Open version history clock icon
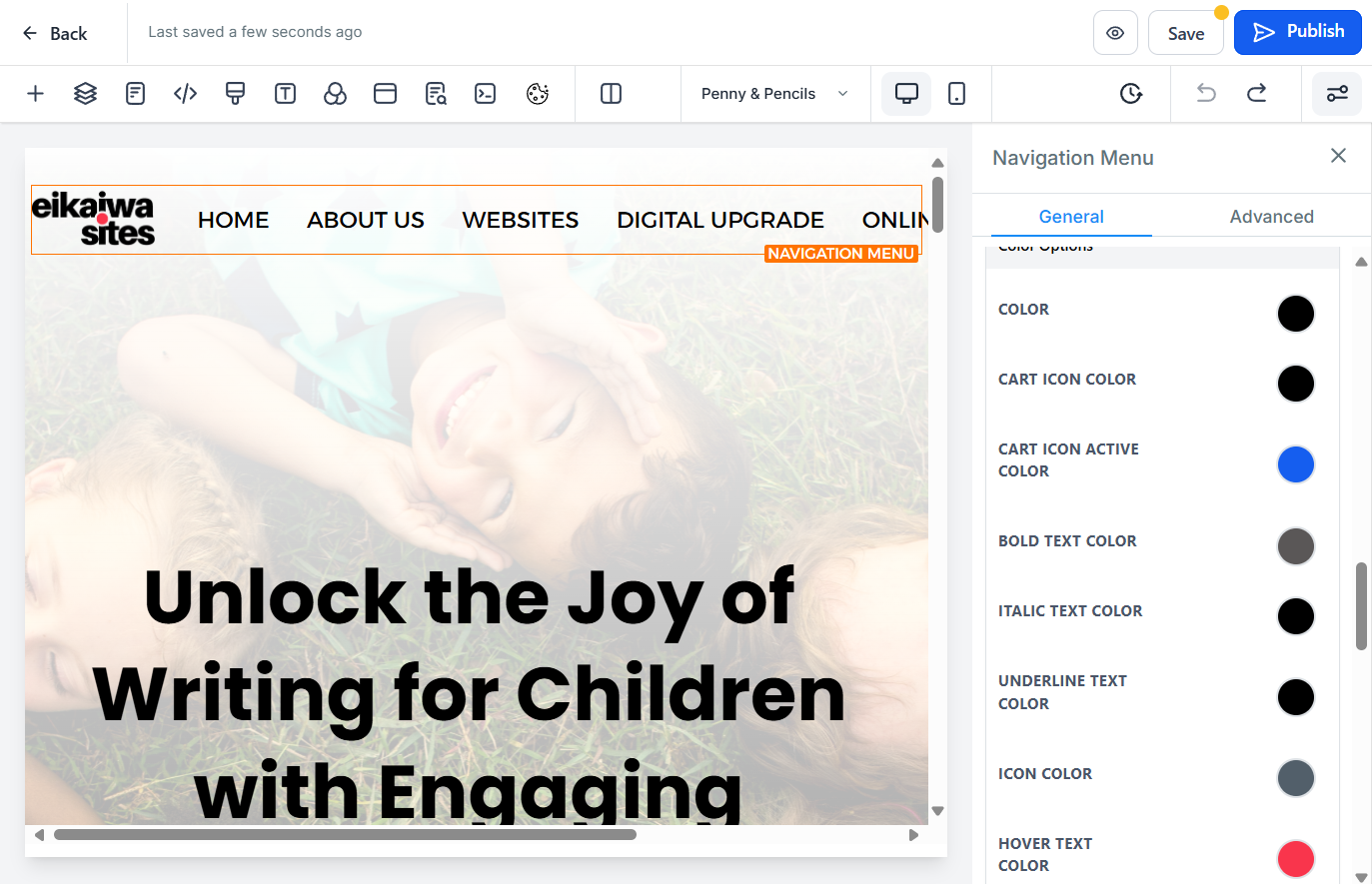Viewport: 1372px width, 884px height. tap(1130, 94)
